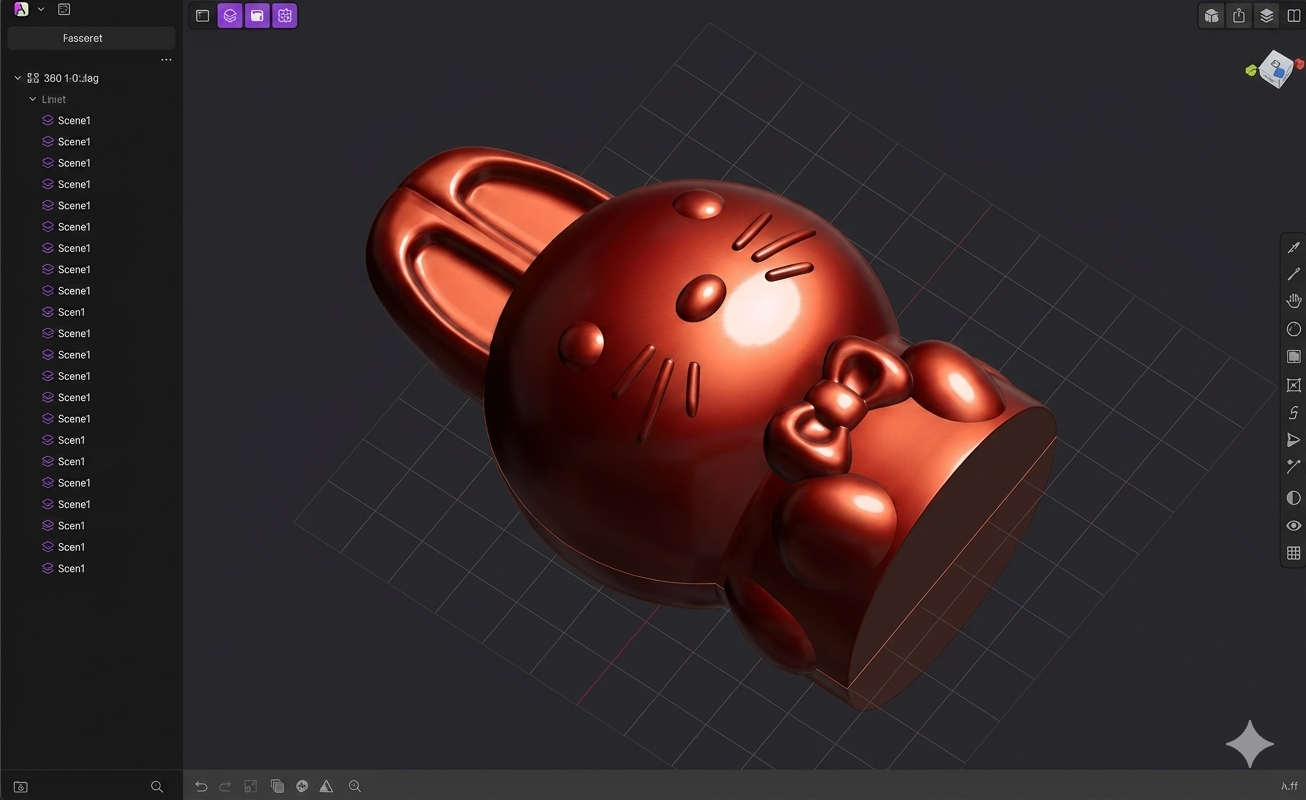The image size is (1306, 800).
Task: Toggle the split-view panel icon
Action: [1294, 15]
